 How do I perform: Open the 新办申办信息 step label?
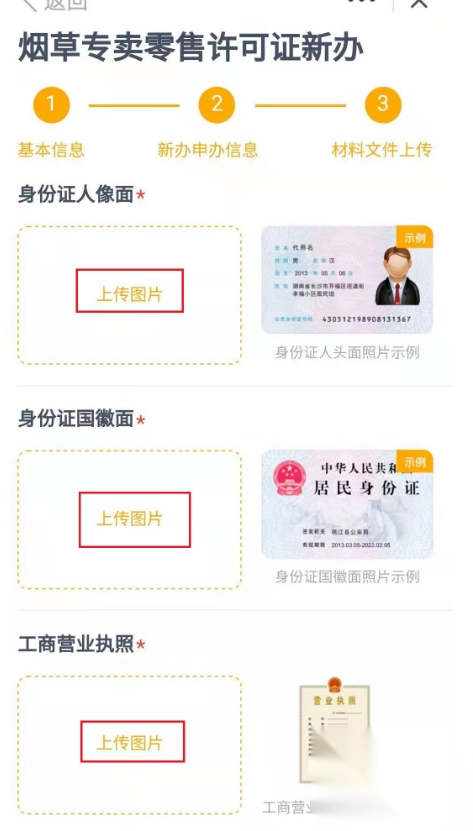(x=207, y=150)
